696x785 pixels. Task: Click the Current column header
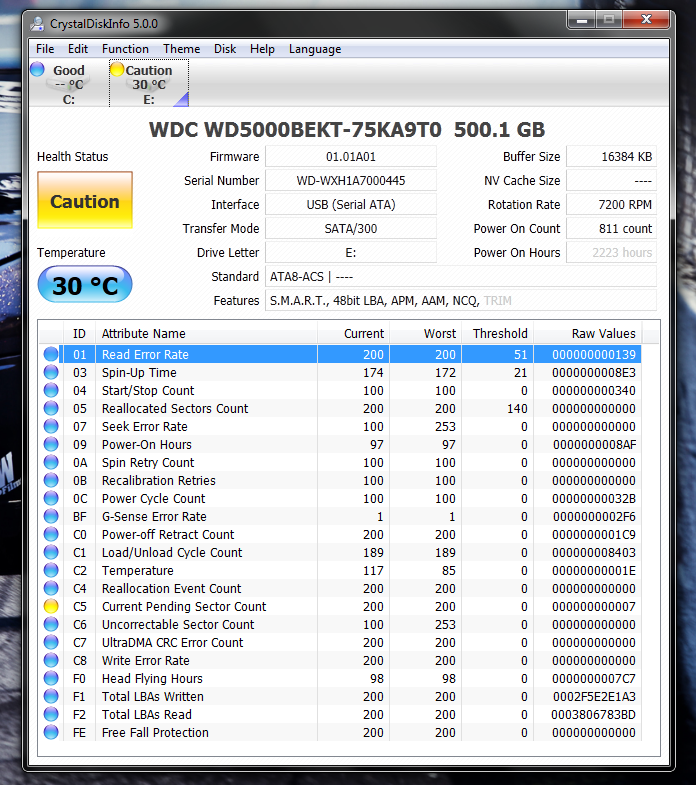coord(354,333)
